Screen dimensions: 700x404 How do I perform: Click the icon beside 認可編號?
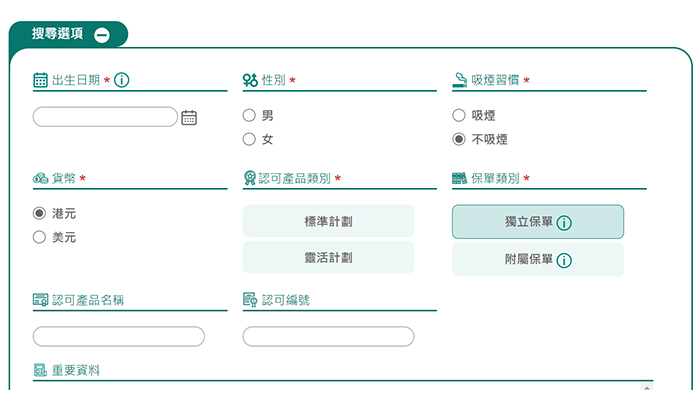(x=250, y=300)
